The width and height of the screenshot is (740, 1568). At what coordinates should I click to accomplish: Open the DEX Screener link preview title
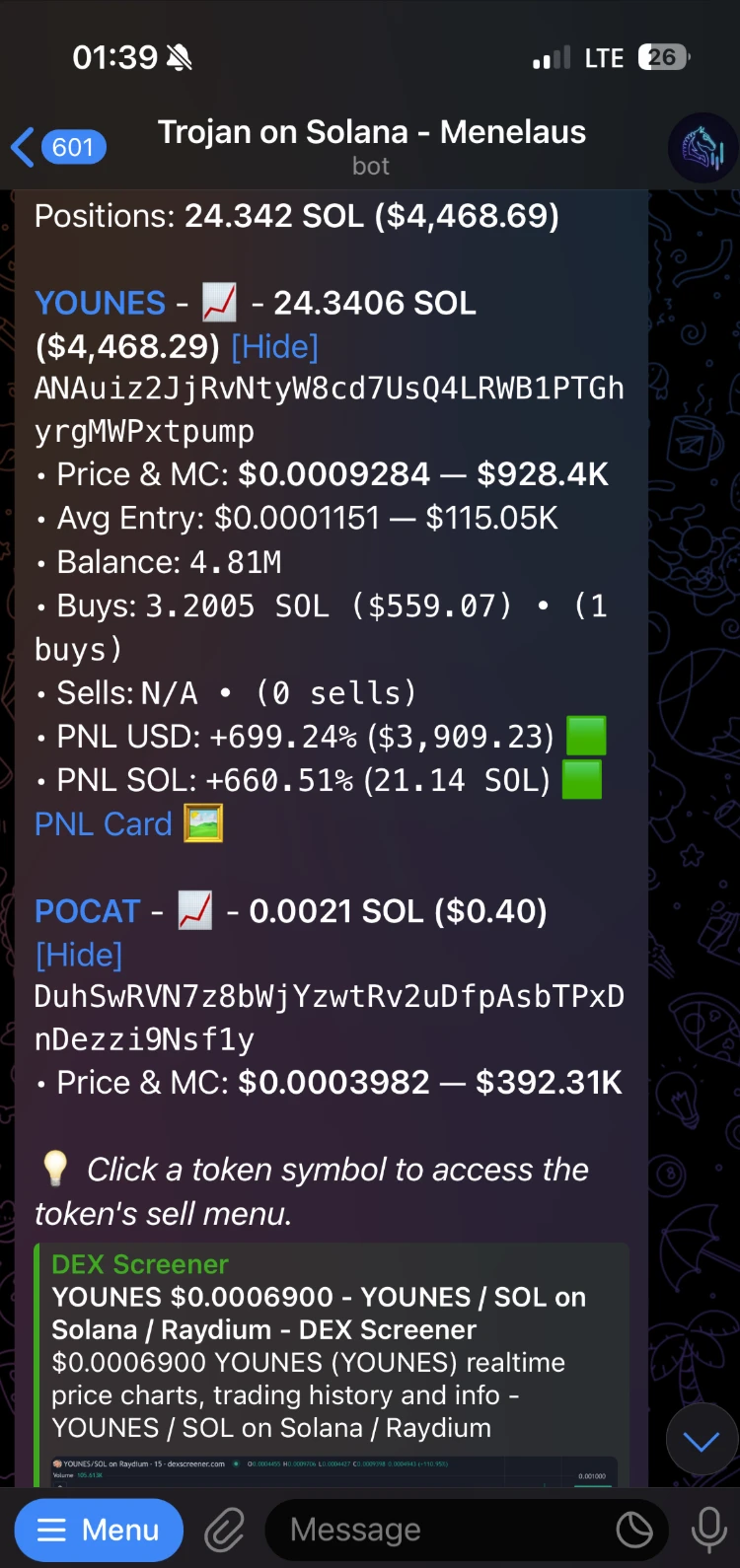pyautogui.click(x=140, y=1264)
